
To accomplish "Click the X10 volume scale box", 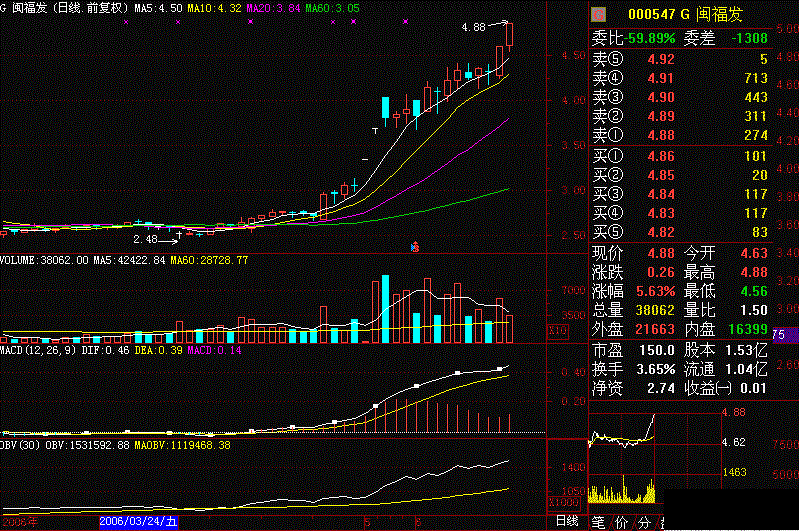I will 558,330.
